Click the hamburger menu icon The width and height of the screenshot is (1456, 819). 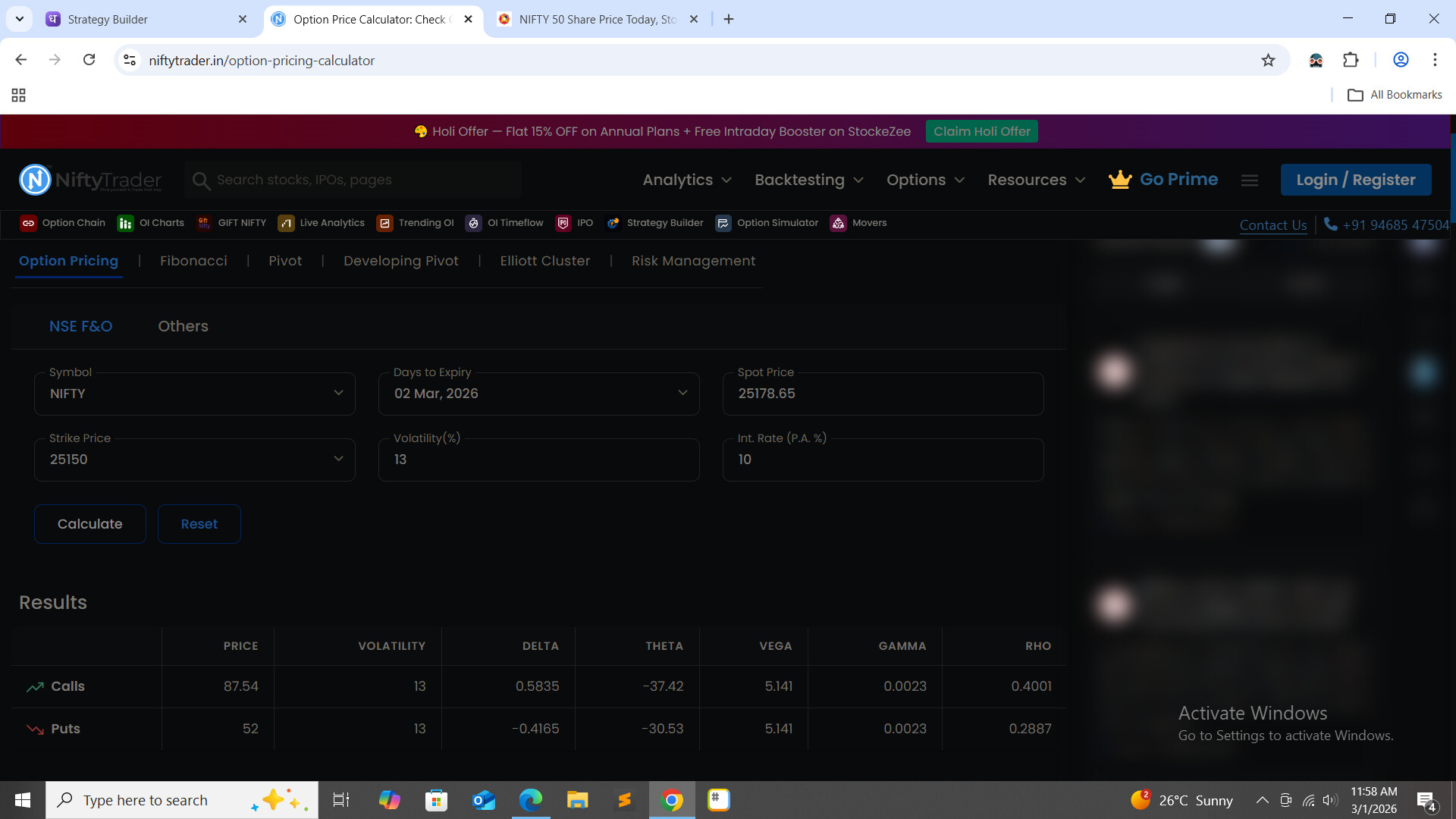coord(1250,180)
